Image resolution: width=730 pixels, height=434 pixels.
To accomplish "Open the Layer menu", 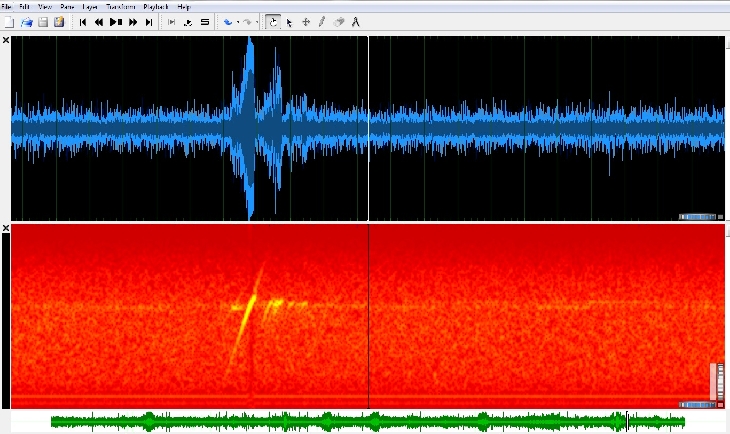I will click(92, 6).
